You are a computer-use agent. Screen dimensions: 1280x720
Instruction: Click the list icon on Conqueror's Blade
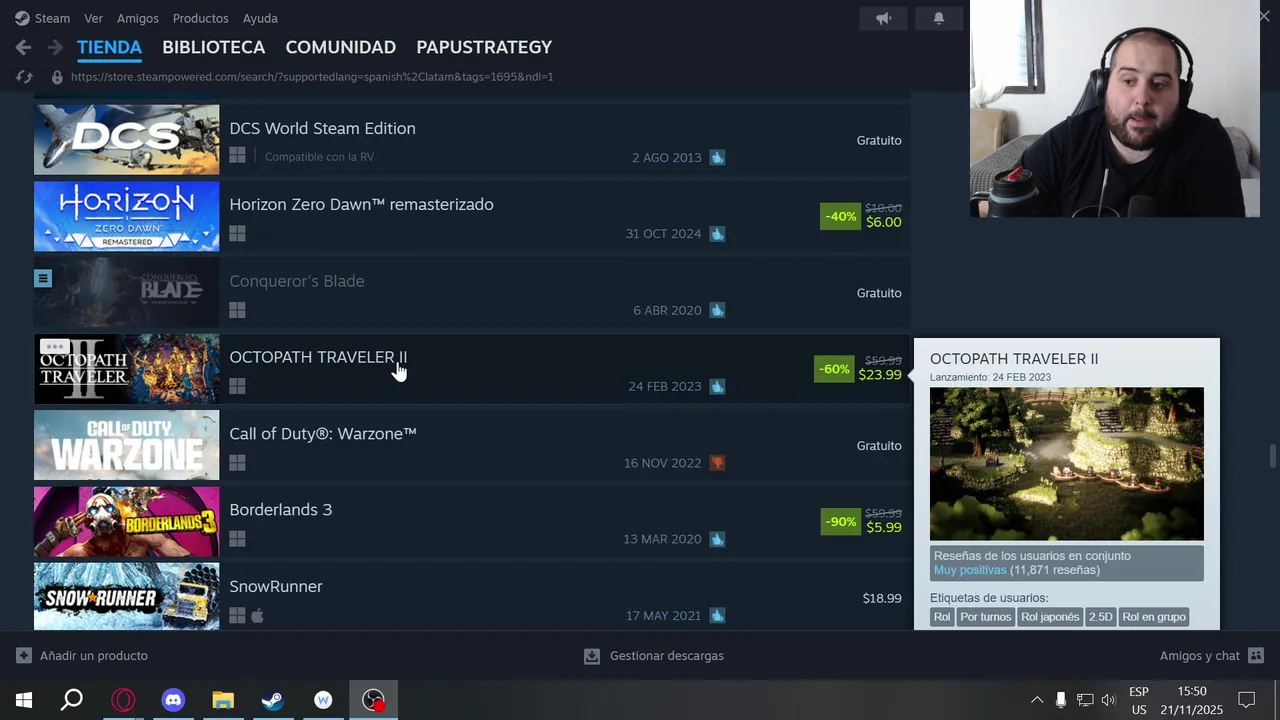(x=42, y=278)
